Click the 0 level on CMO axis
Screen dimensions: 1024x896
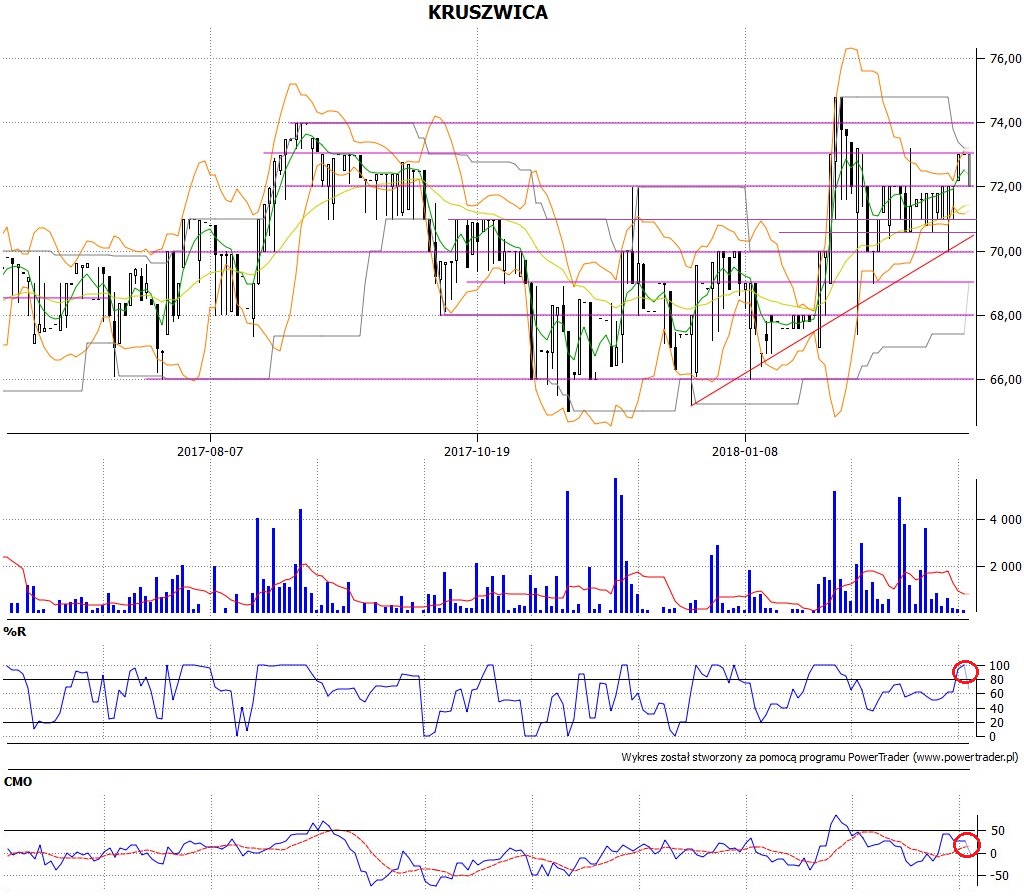coord(994,854)
